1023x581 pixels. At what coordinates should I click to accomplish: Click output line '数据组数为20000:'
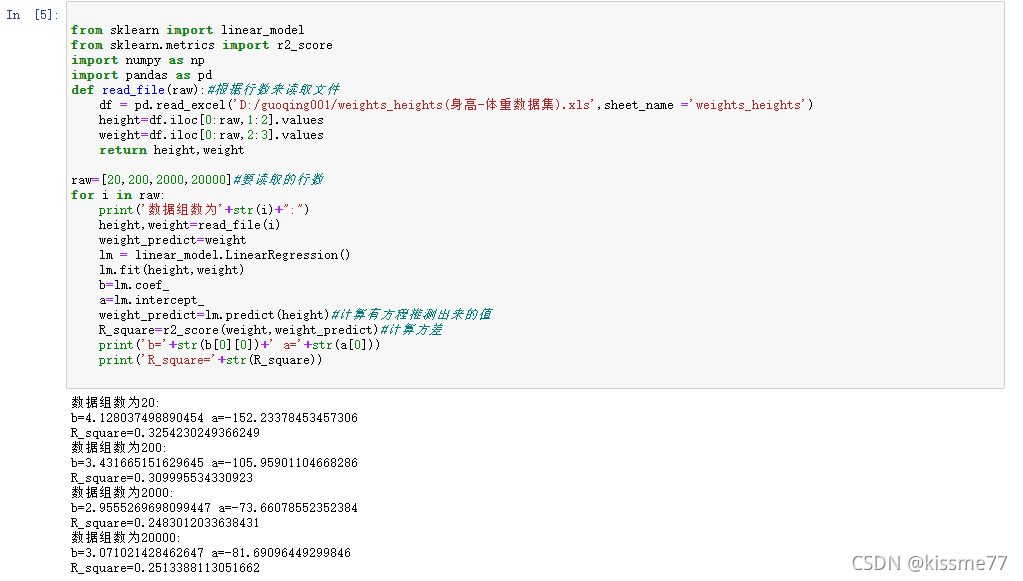click(x=125, y=538)
